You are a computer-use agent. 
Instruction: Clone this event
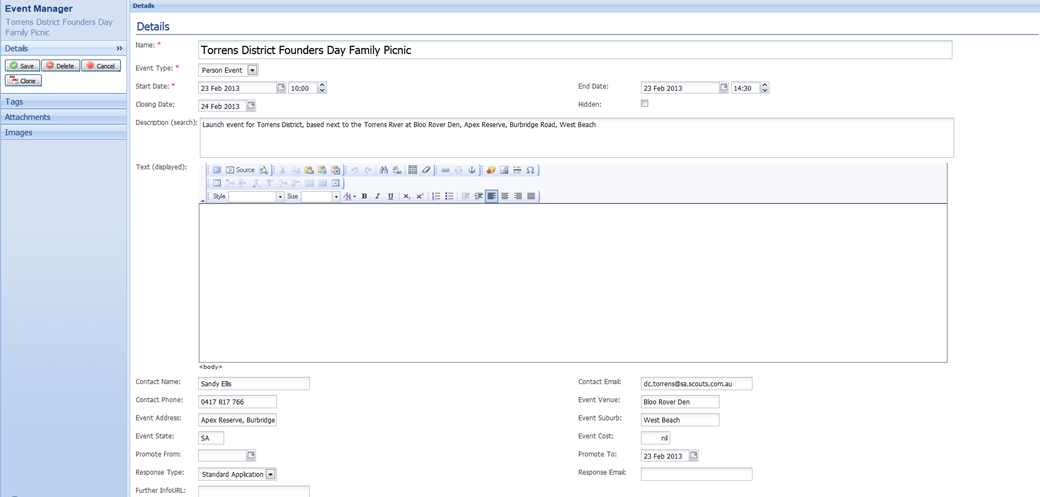pyautogui.click(x=23, y=81)
